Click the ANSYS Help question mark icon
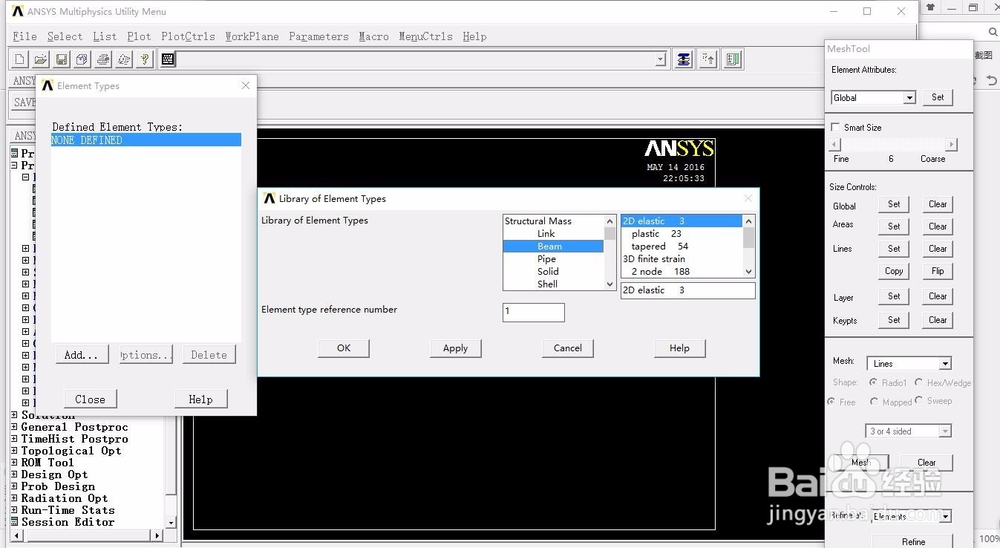Viewport: 1000px width, 548px height. [x=145, y=59]
